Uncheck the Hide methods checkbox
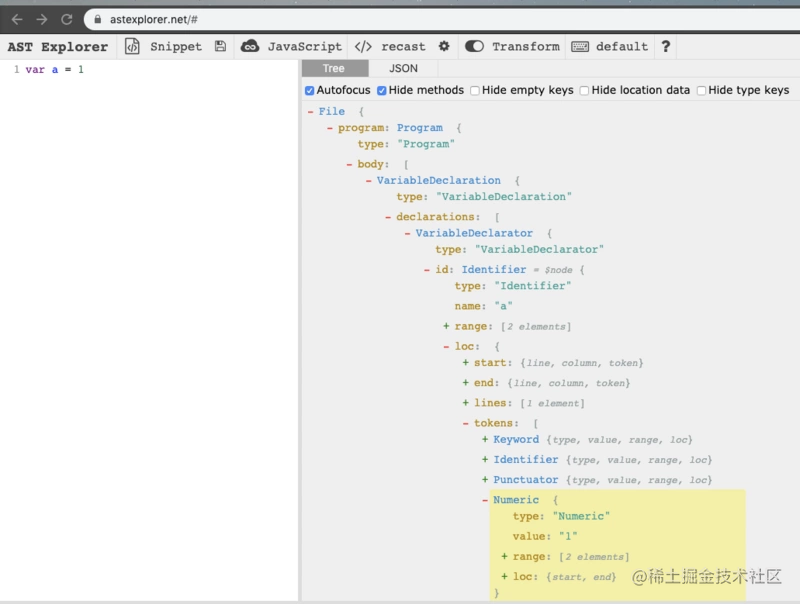The height and width of the screenshot is (604, 800). pyautogui.click(x=382, y=90)
